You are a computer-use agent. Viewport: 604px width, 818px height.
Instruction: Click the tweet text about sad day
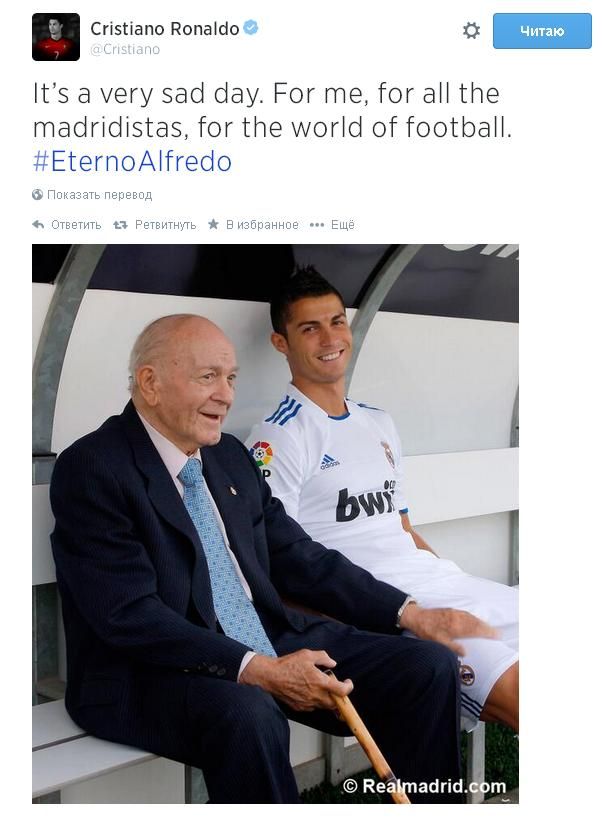tap(272, 111)
